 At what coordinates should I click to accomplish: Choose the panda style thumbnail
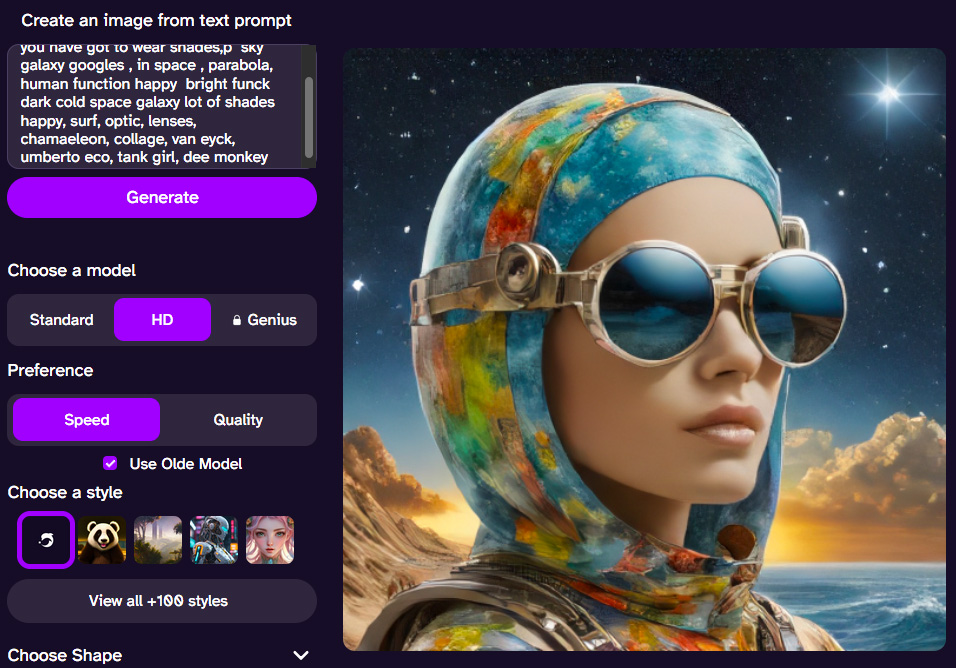coord(102,540)
